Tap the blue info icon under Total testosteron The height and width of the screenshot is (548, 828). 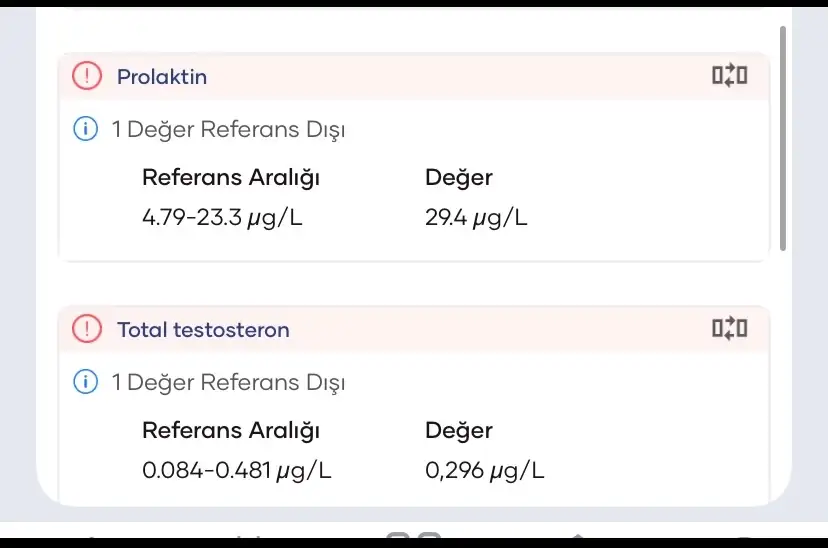(86, 382)
